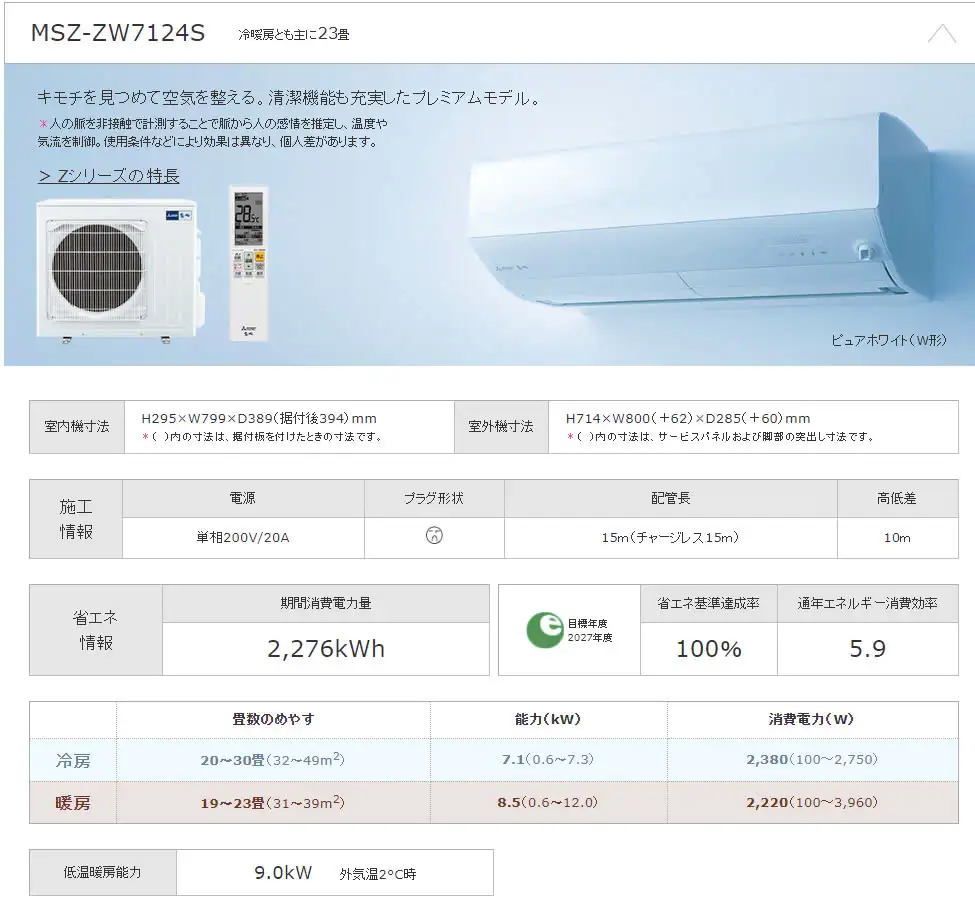Click the ピュアホワイト(W形) color caption
Viewport: 975px width, 903px height.
pos(889,340)
